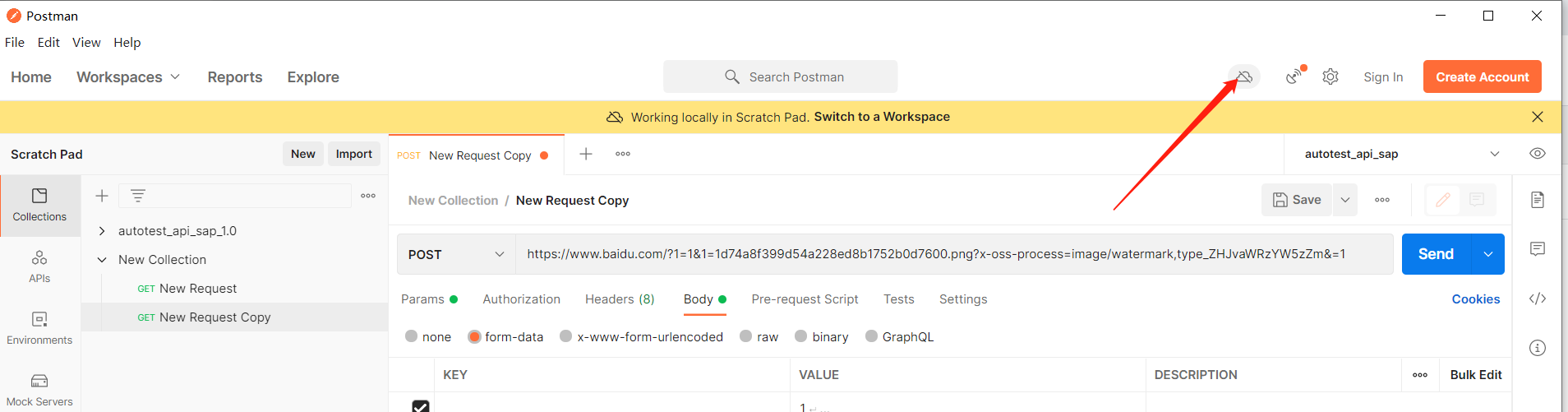Image resolution: width=1568 pixels, height=412 pixels.
Task: Open the Cookies link
Action: click(x=1476, y=299)
